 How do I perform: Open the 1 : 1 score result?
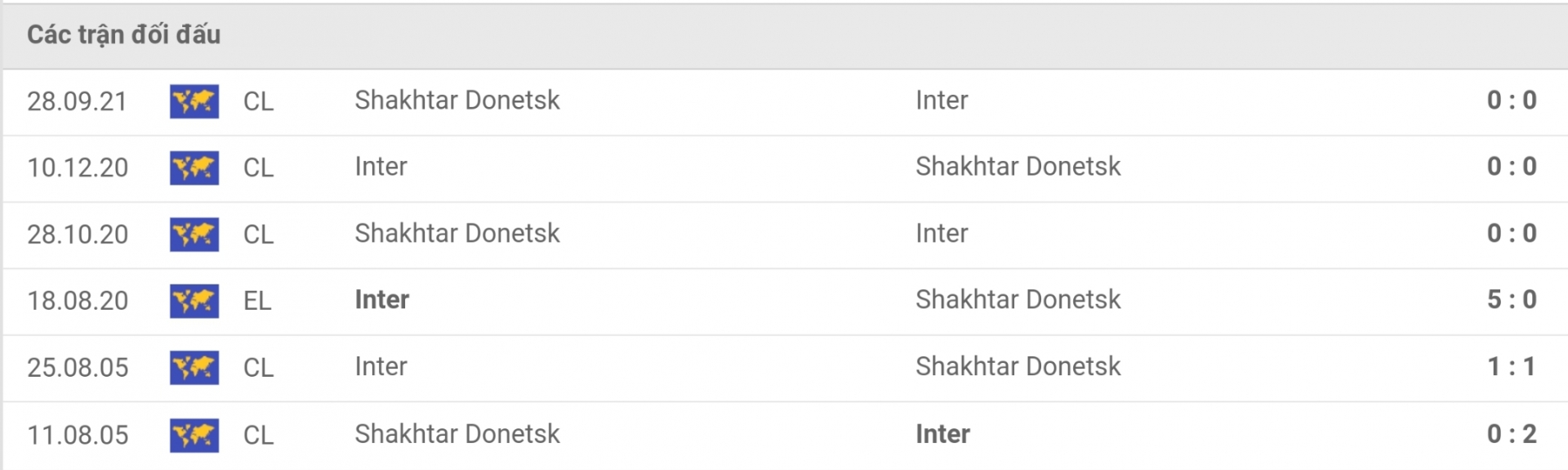click(1512, 367)
